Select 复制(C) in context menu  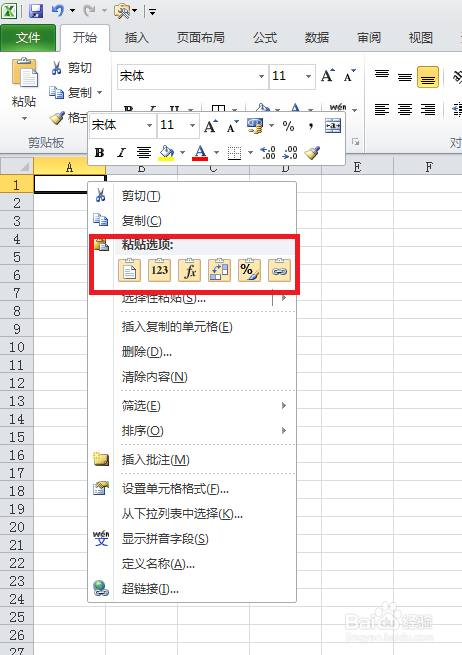[192, 220]
